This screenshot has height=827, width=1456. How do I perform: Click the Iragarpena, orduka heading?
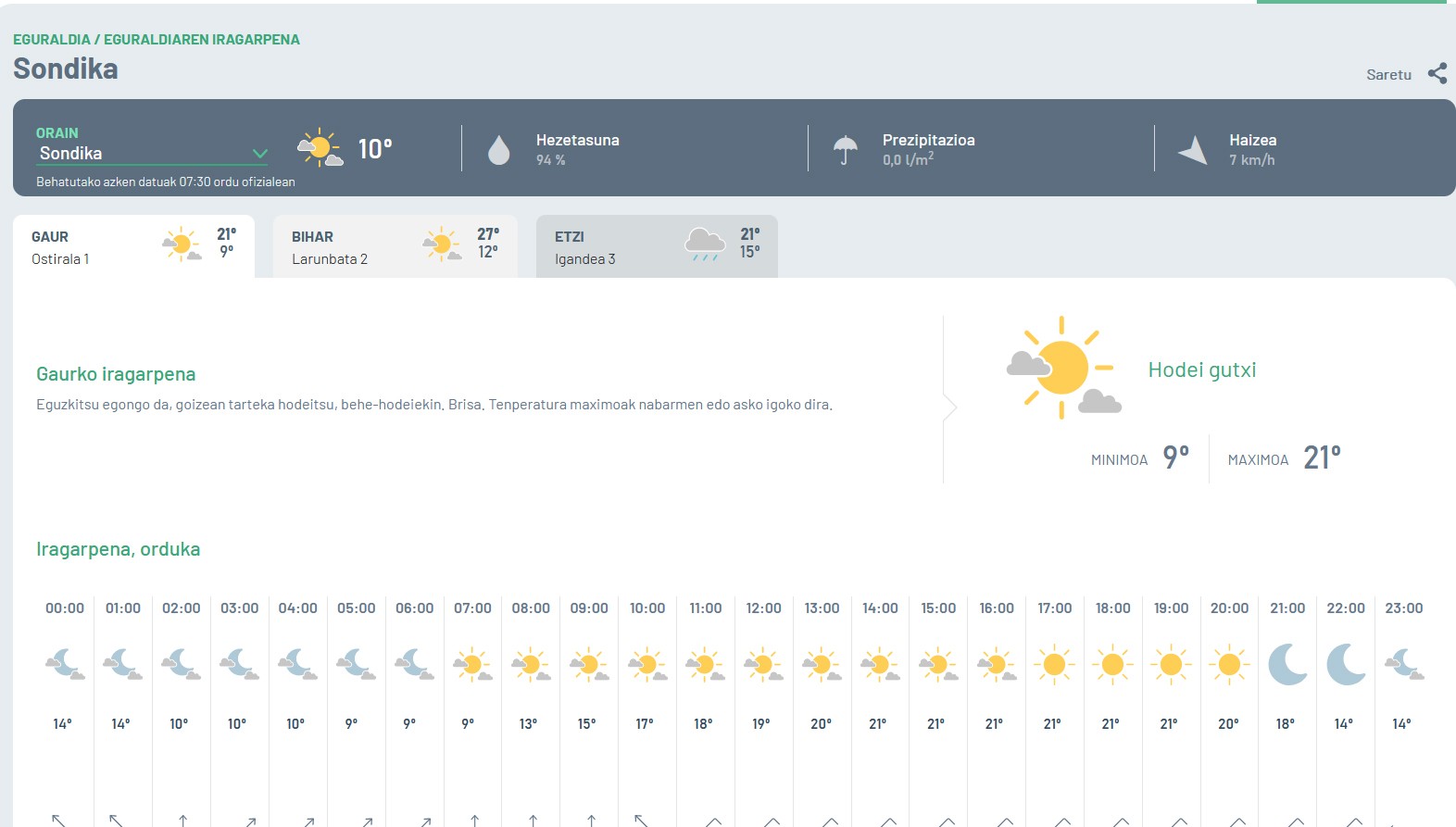coord(118,549)
